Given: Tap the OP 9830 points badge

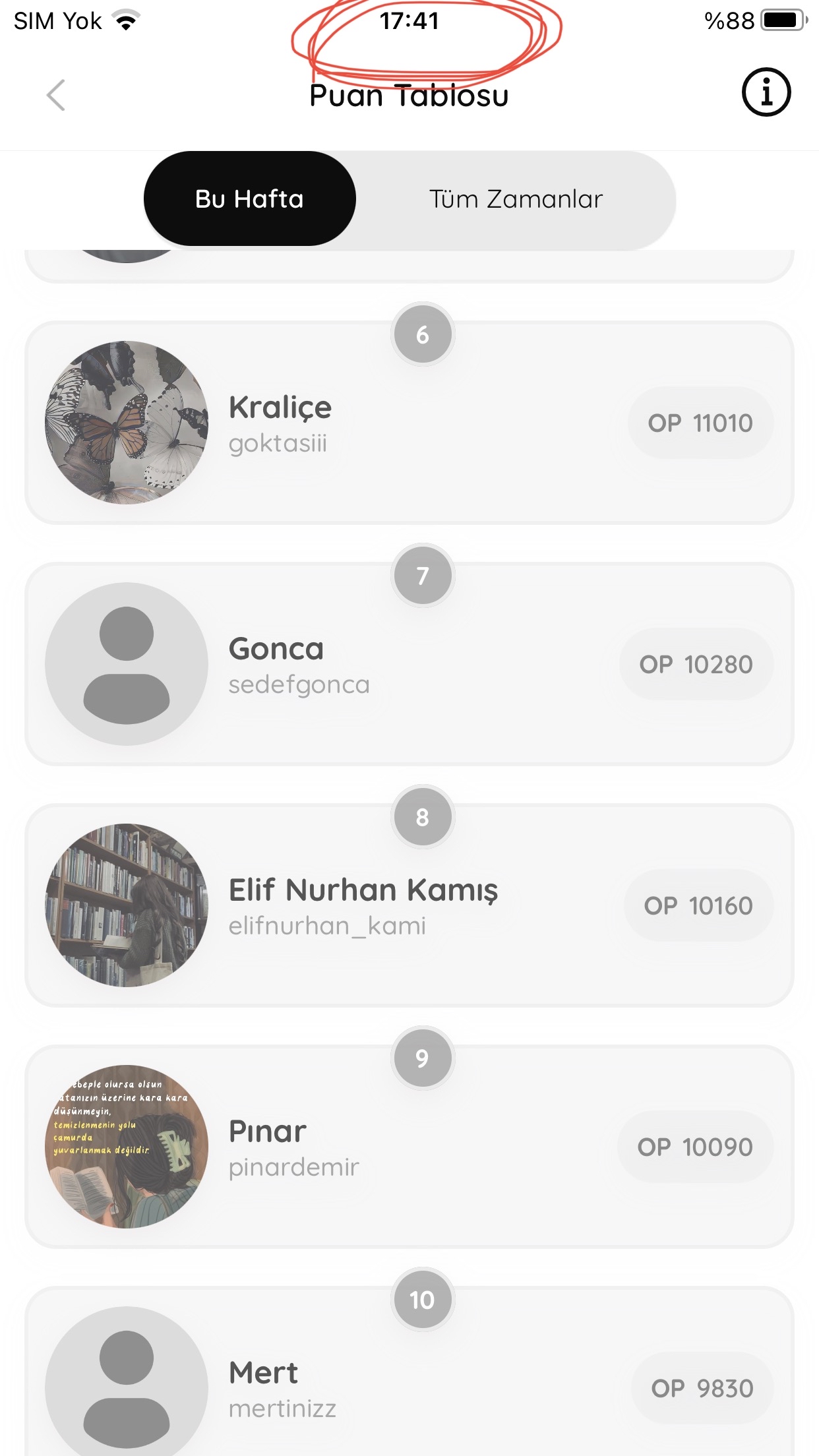Looking at the screenshot, I should [703, 1388].
